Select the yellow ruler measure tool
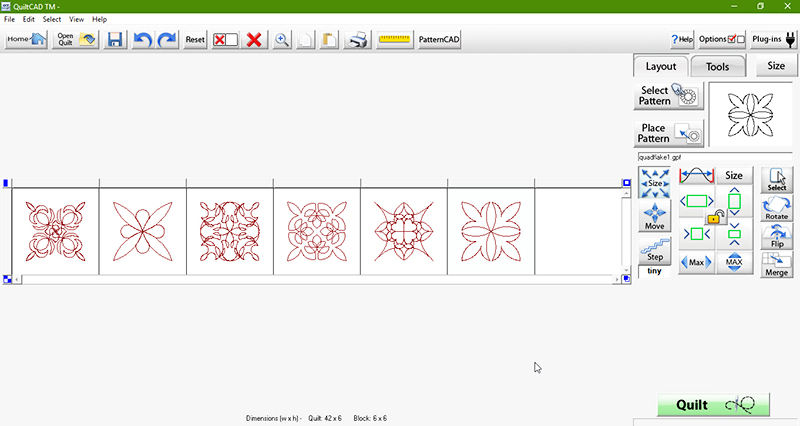 point(395,40)
